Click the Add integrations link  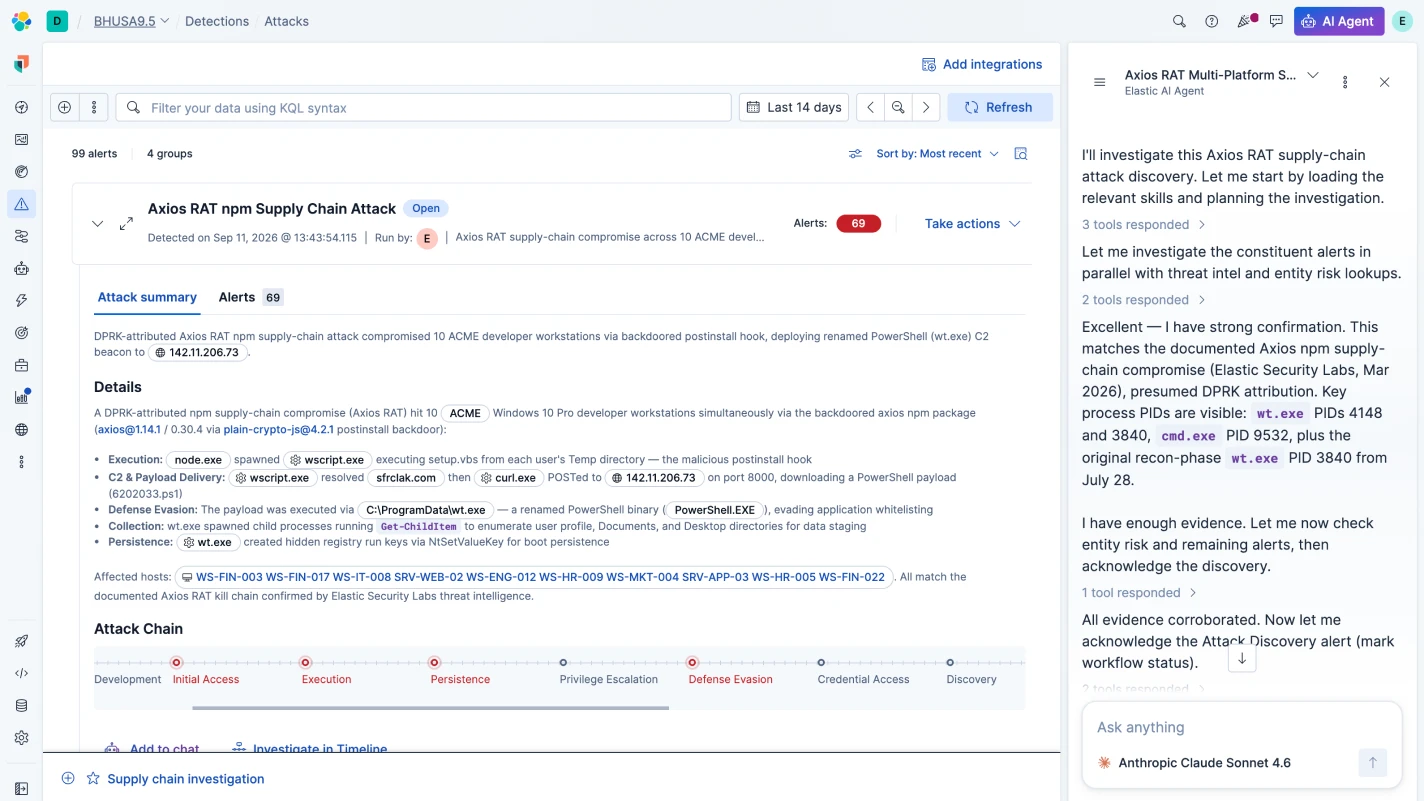point(982,64)
